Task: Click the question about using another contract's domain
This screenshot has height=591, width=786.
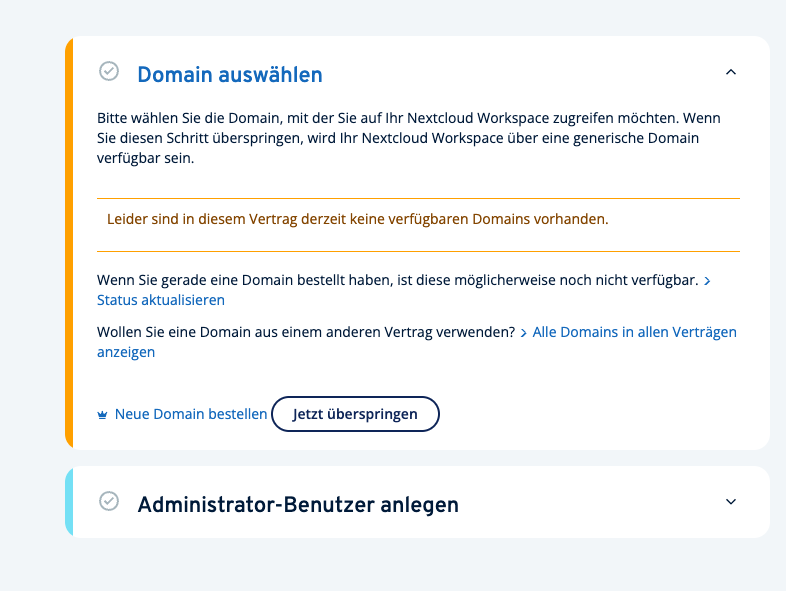Action: [x=306, y=332]
